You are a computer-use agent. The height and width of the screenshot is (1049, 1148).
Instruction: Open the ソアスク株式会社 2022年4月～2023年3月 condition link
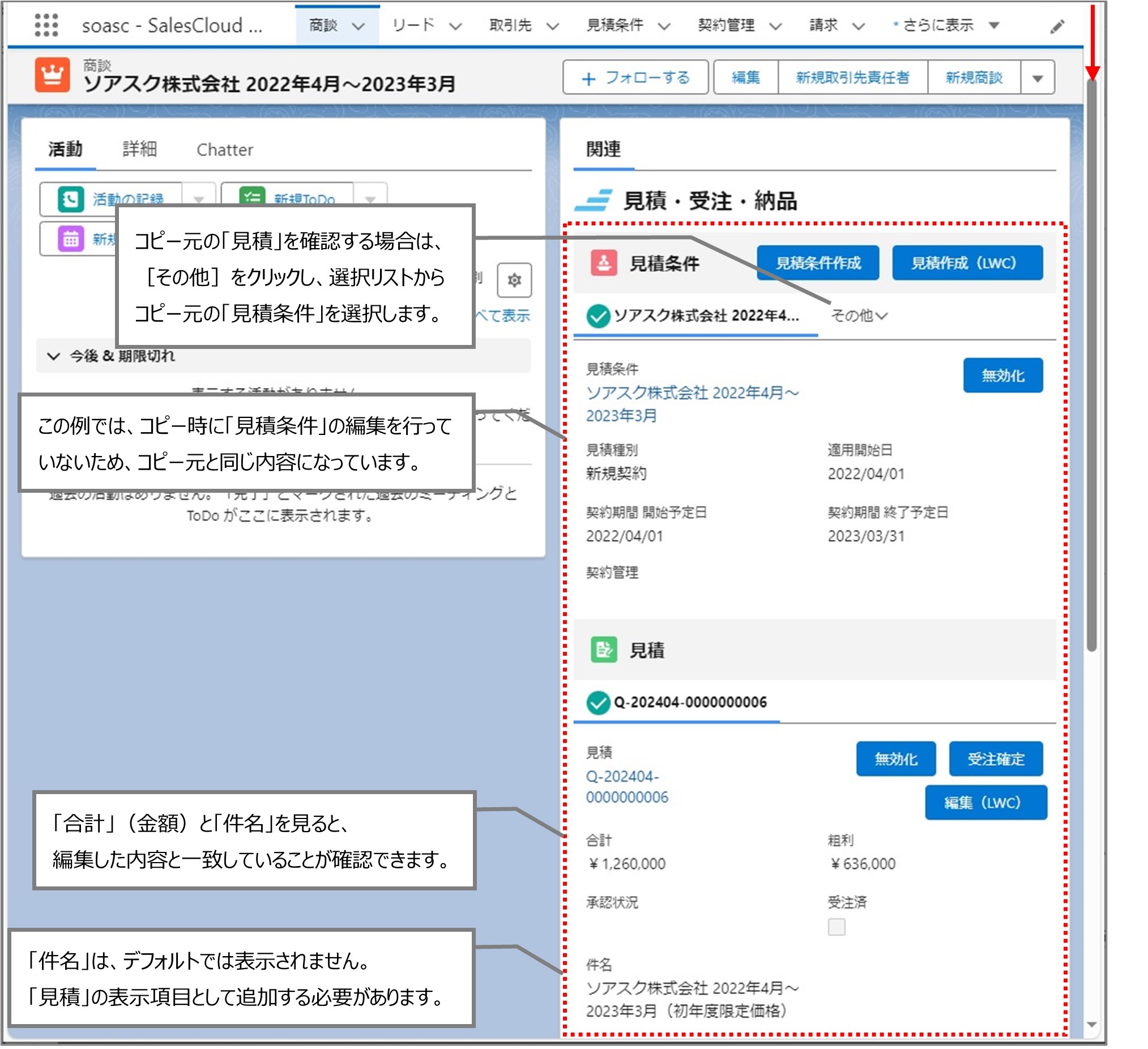(x=693, y=404)
